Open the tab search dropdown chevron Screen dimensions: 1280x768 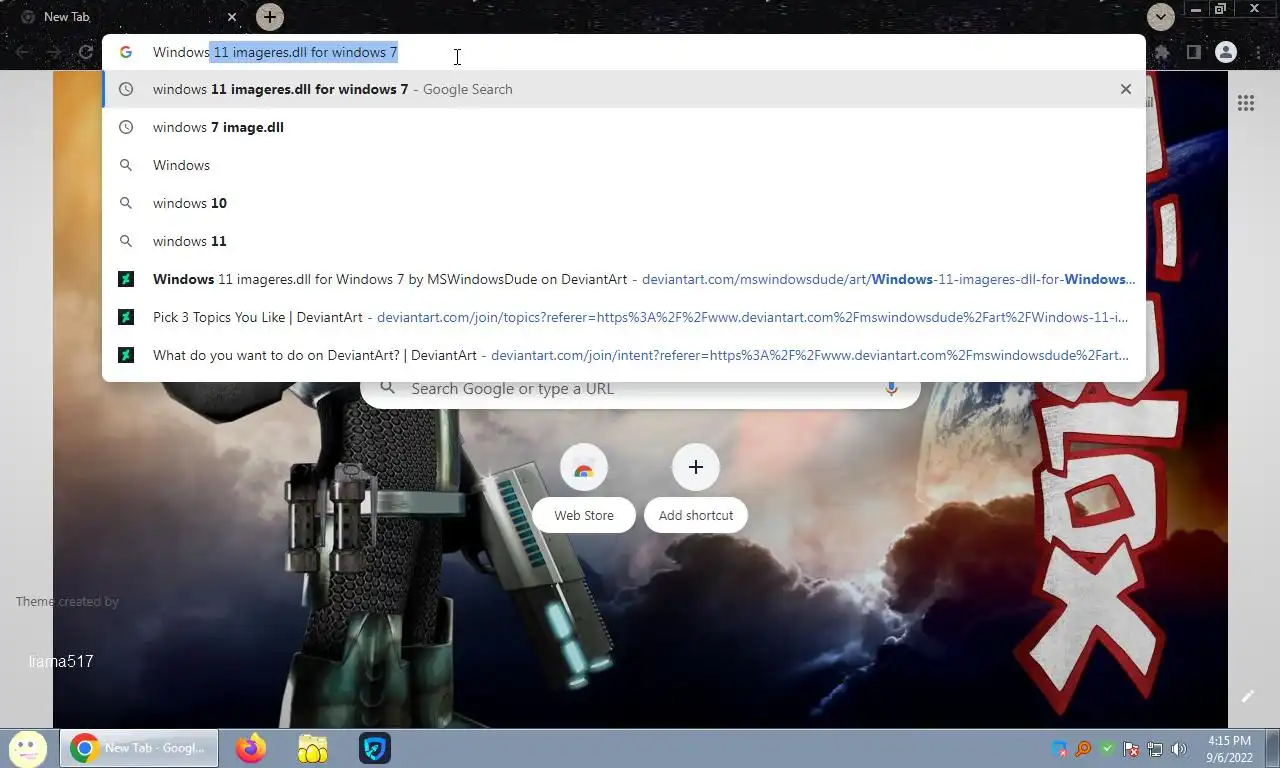pyautogui.click(x=1160, y=16)
